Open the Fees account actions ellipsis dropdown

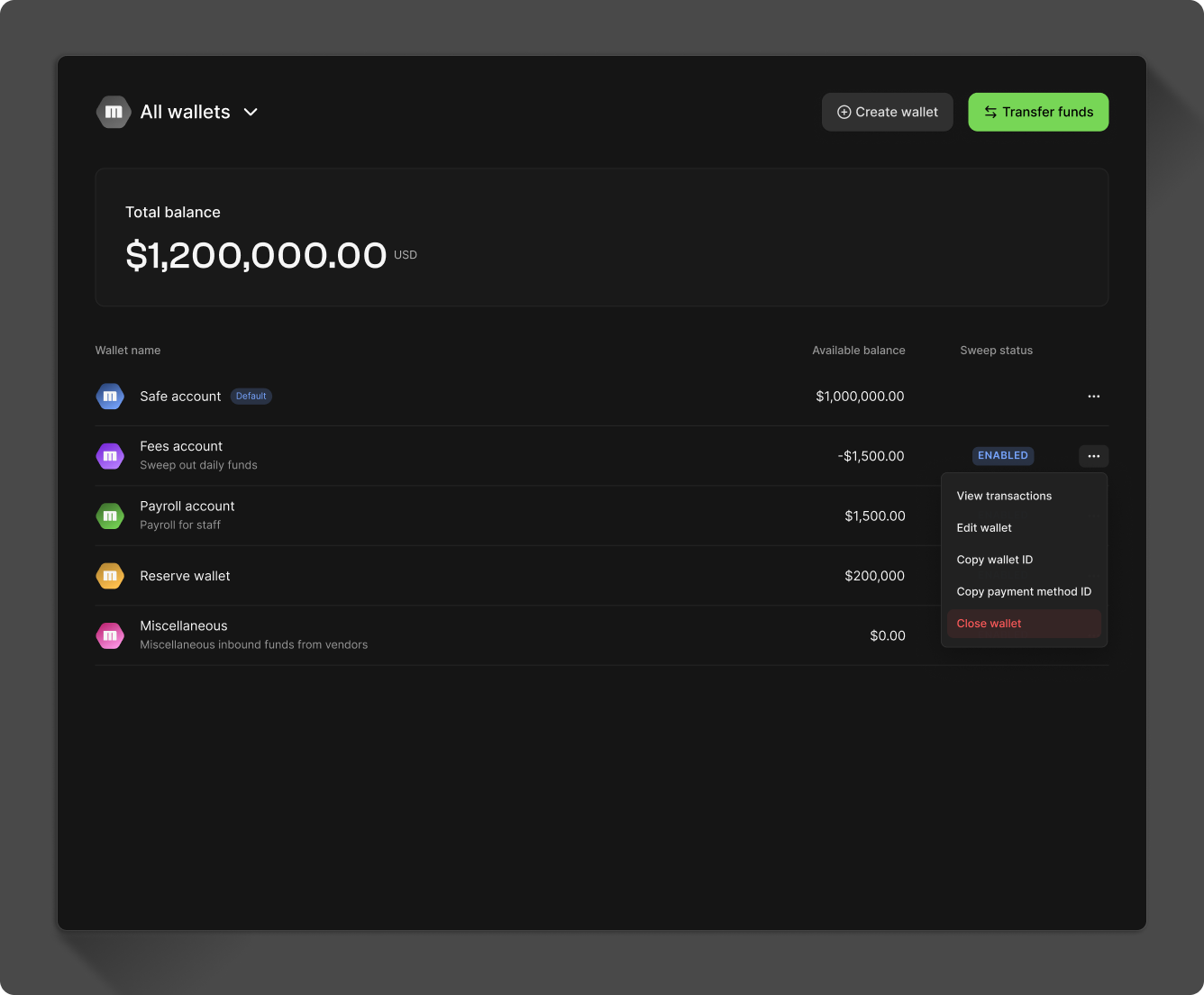point(1093,456)
